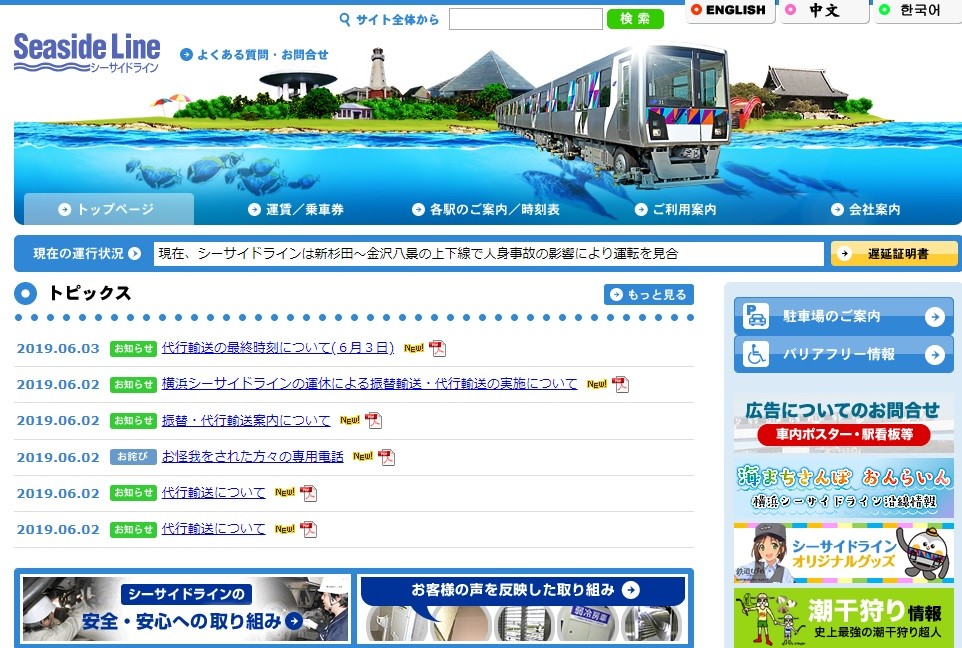Image resolution: width=962 pixels, height=648 pixels.
Task: Click inside the site search input field
Action: pyautogui.click(x=525, y=18)
